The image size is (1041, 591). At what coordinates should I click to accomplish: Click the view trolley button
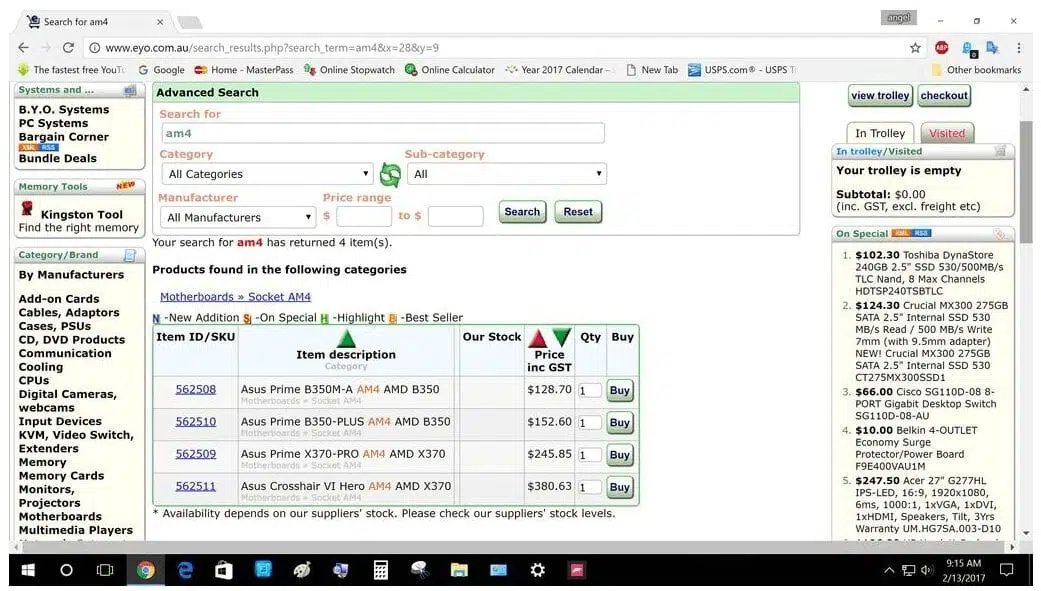pos(880,96)
